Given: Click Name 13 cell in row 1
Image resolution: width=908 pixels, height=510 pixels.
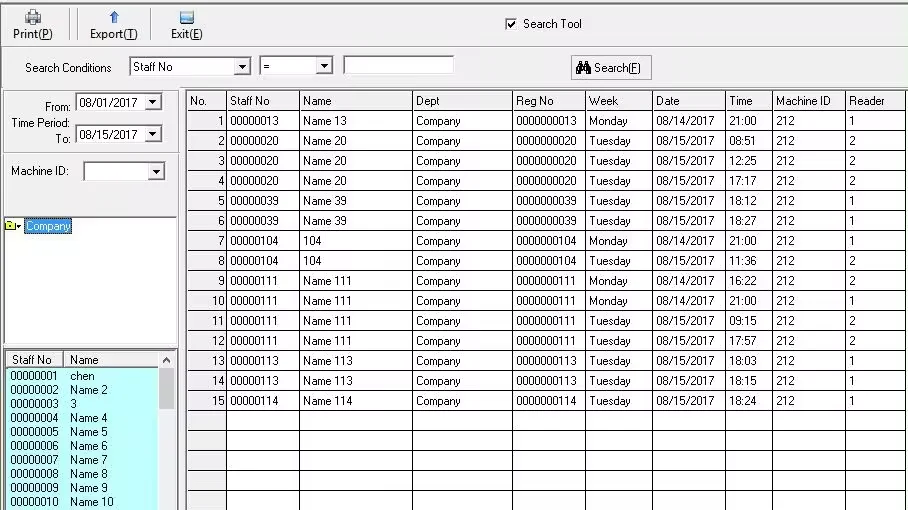Looking at the screenshot, I should [356, 121].
